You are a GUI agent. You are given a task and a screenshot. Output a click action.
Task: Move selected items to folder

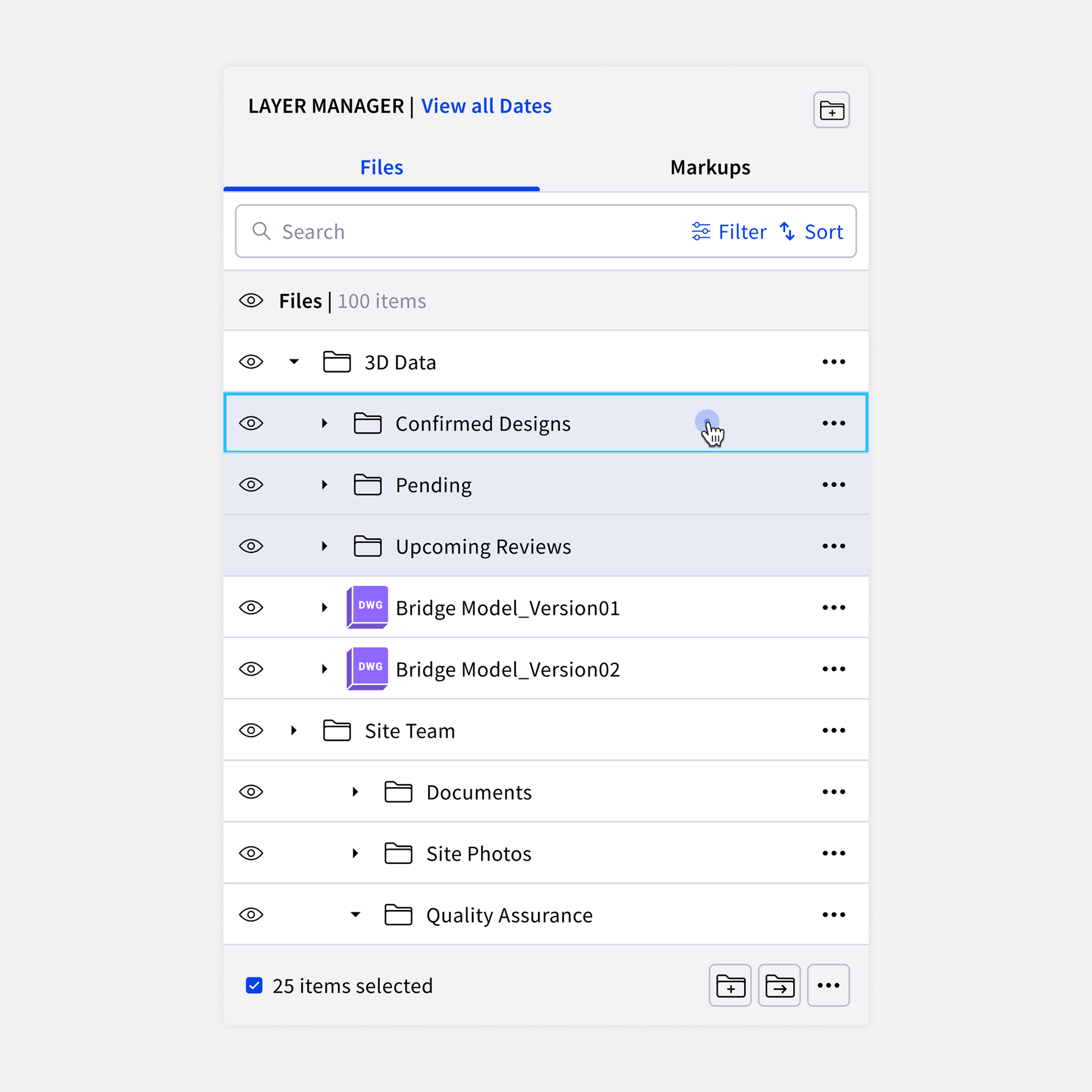tap(779, 985)
